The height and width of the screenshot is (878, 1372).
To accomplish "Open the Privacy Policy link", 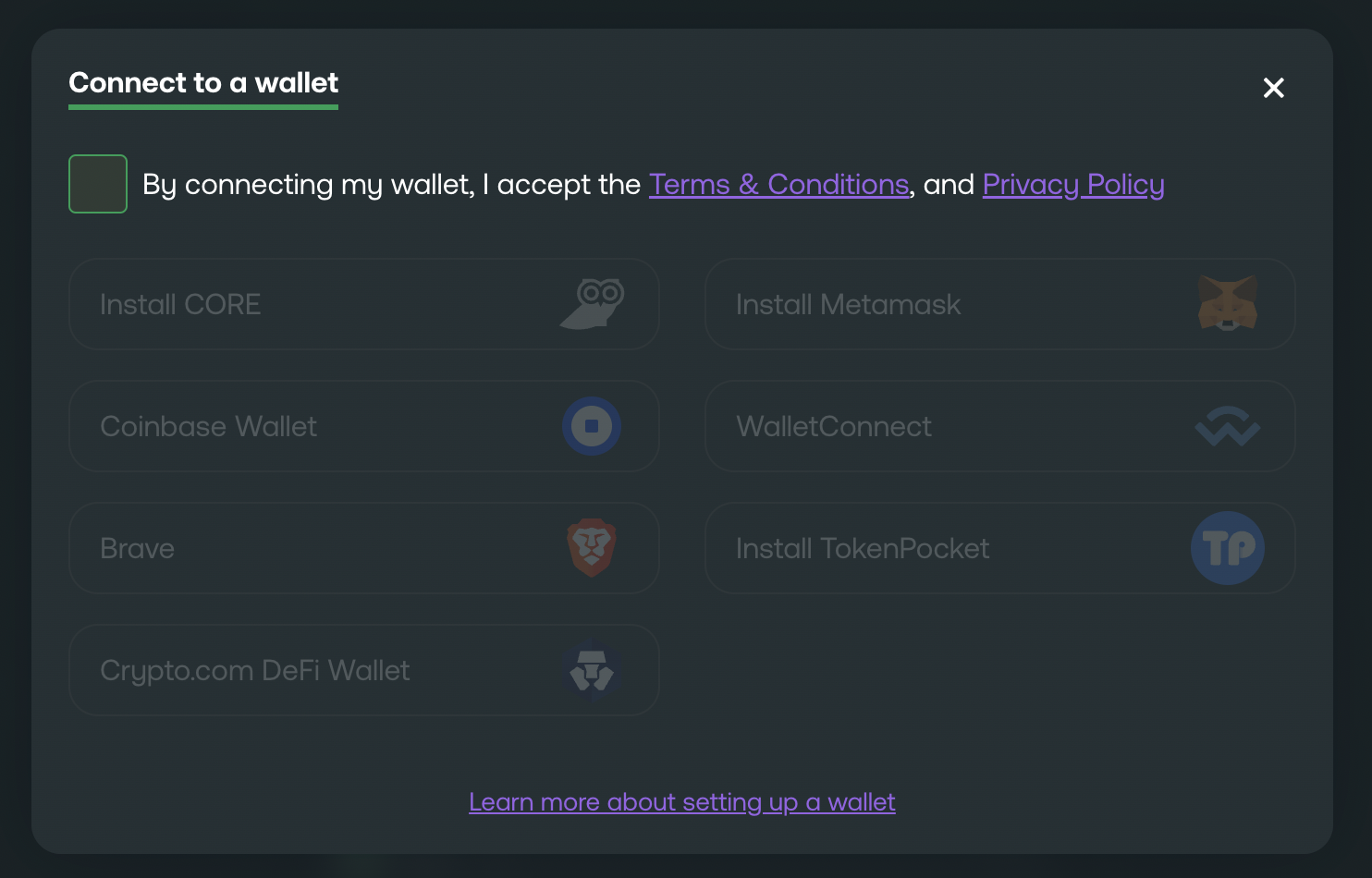I will (x=1072, y=185).
